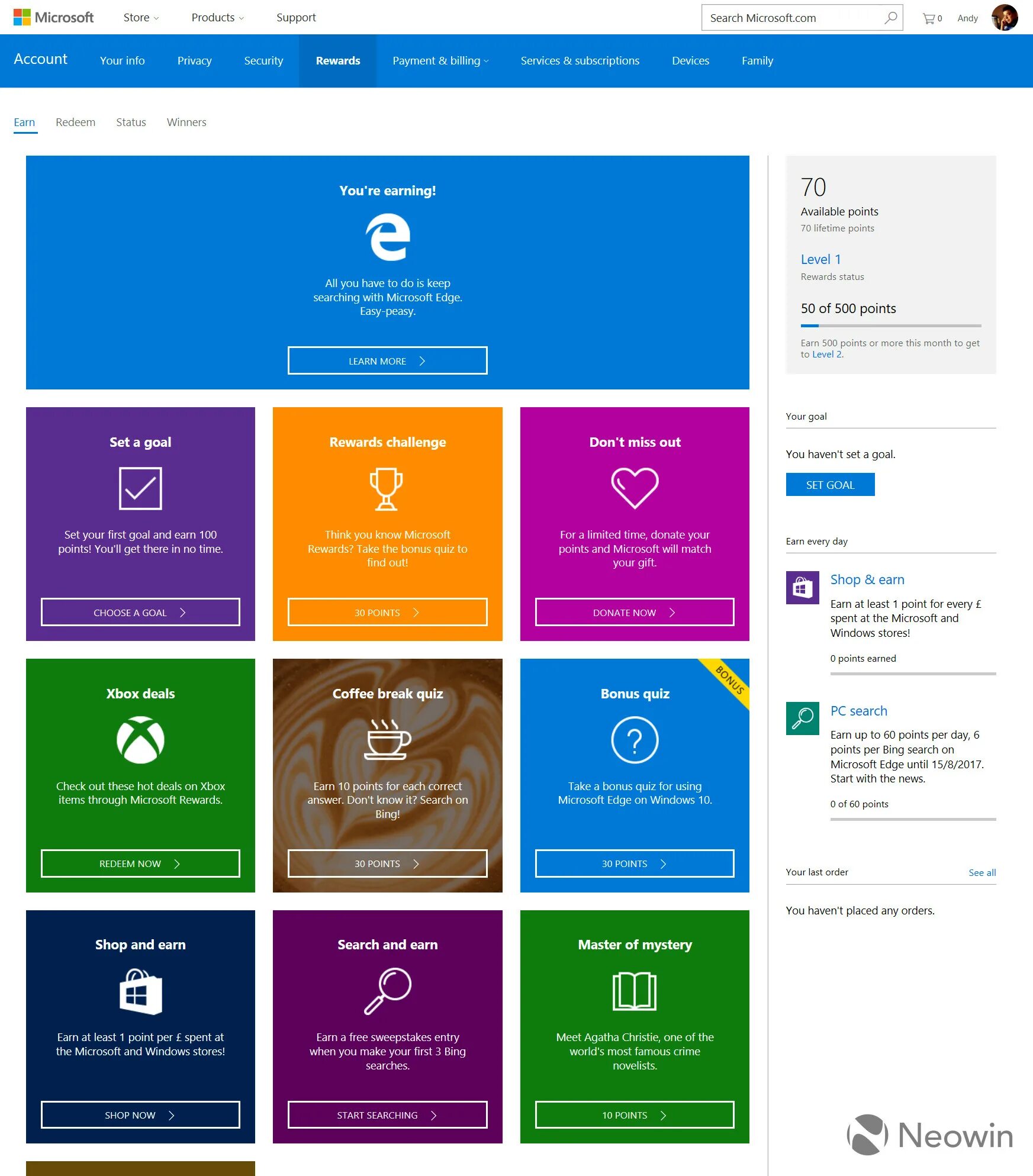Open the sidebar Shop & earn link

[867, 580]
